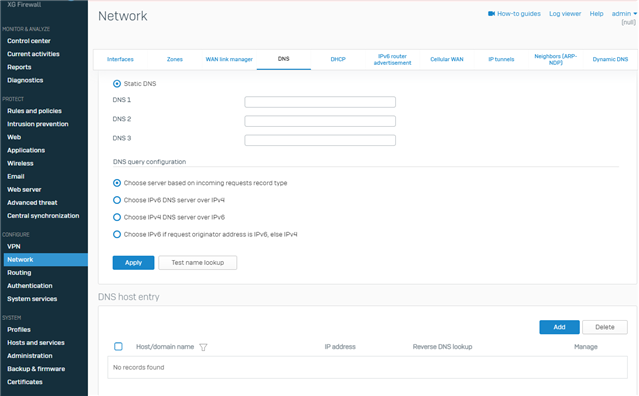The width and height of the screenshot is (639, 396).
Task: Click the DNS 3 input field
Action: click(320, 140)
